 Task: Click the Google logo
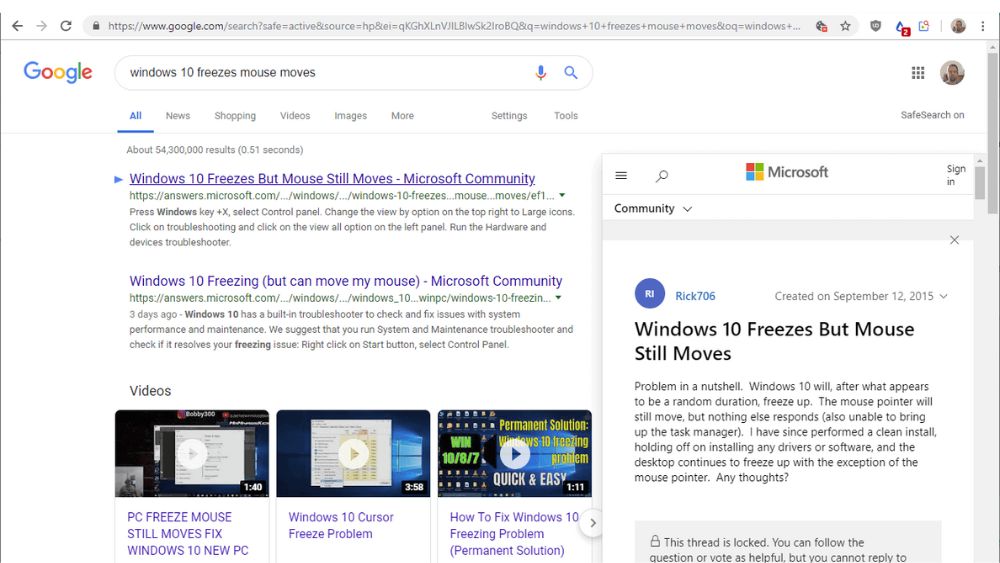58,72
